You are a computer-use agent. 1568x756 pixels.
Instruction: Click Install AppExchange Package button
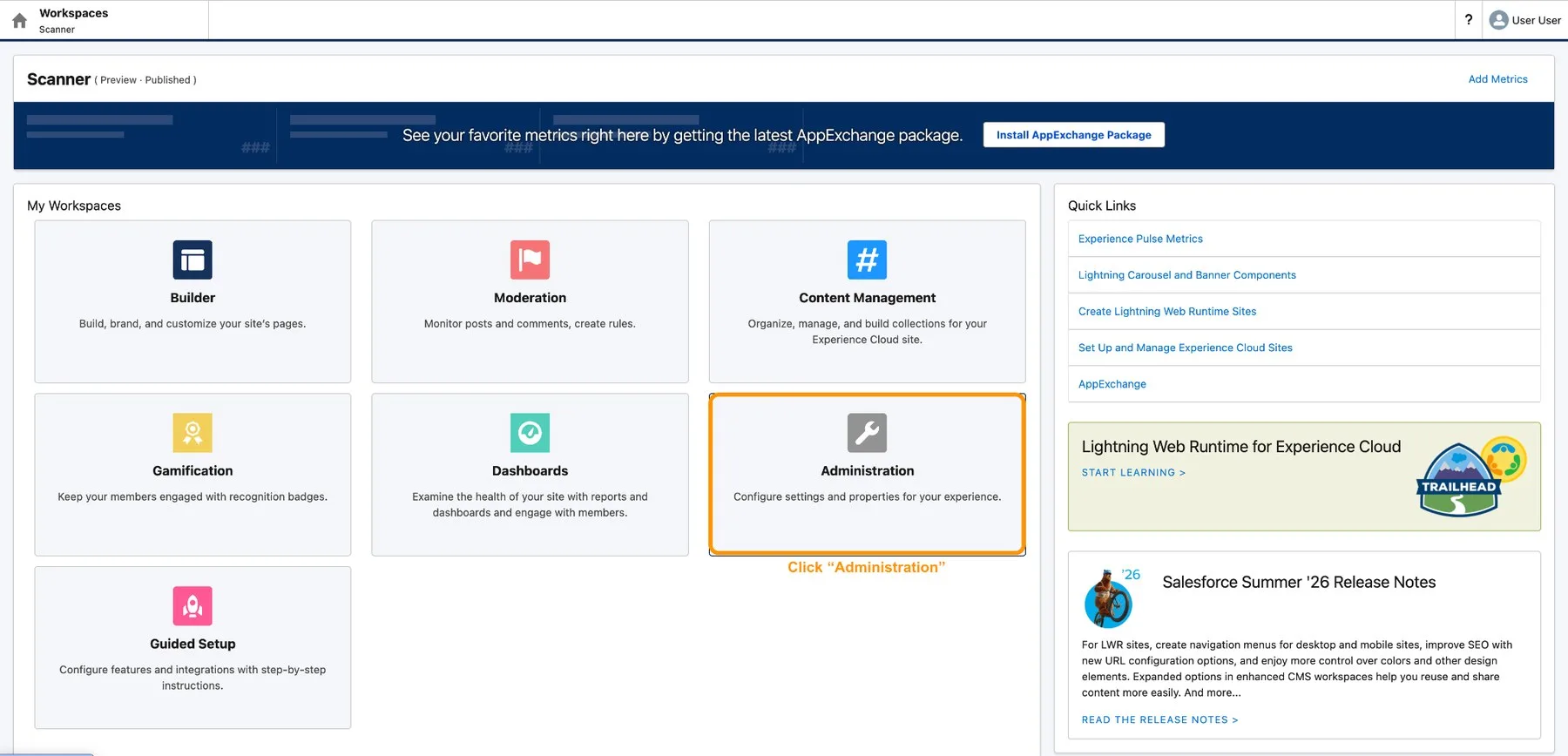1073,135
